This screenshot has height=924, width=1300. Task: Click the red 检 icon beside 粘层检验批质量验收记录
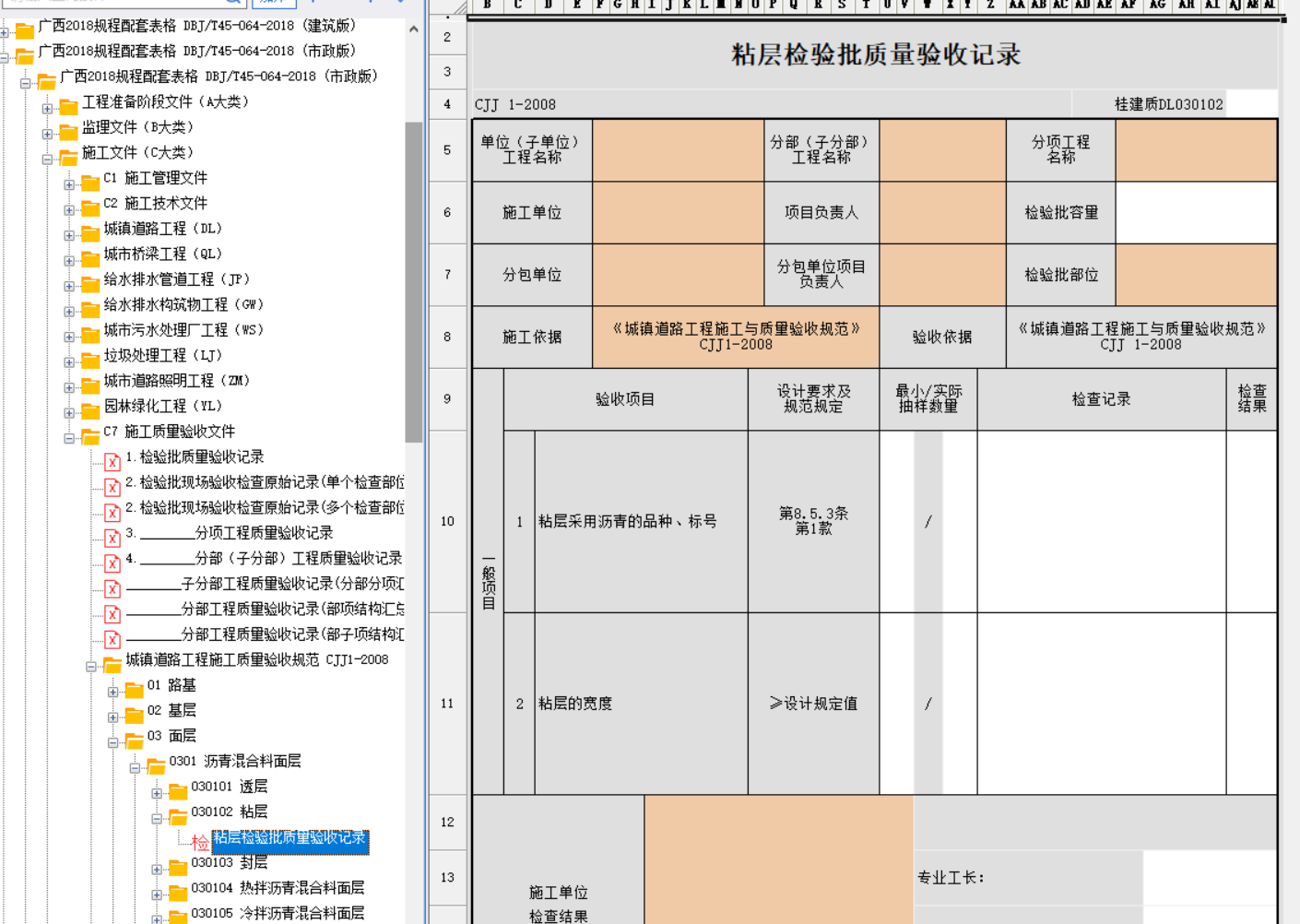[x=200, y=842]
